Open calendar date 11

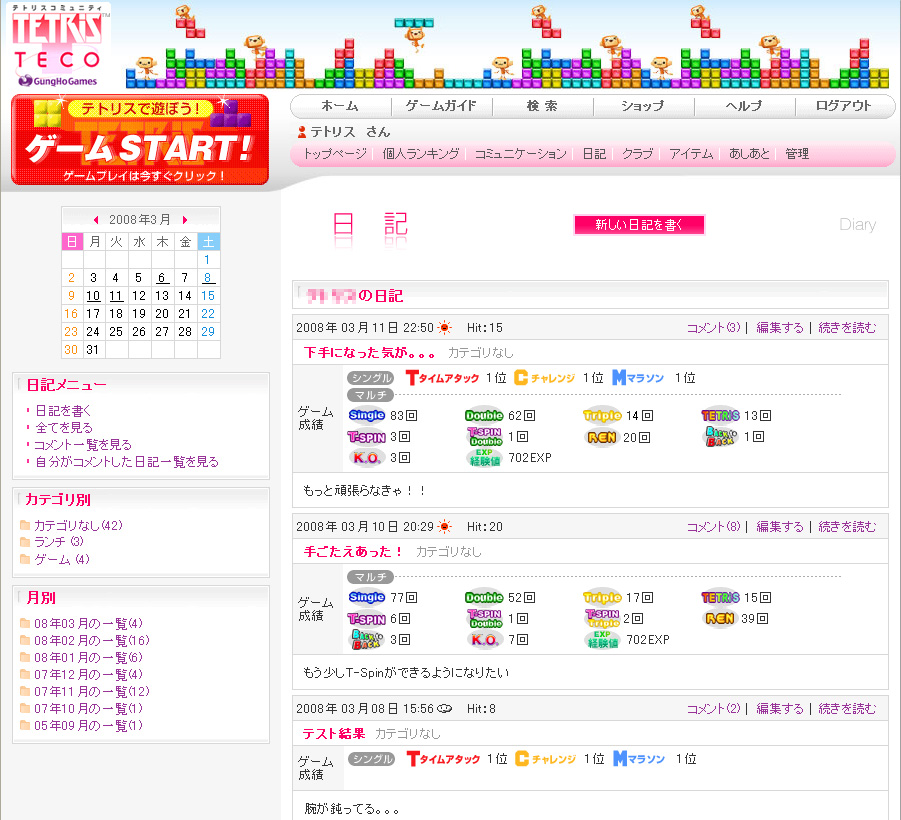coord(116,296)
